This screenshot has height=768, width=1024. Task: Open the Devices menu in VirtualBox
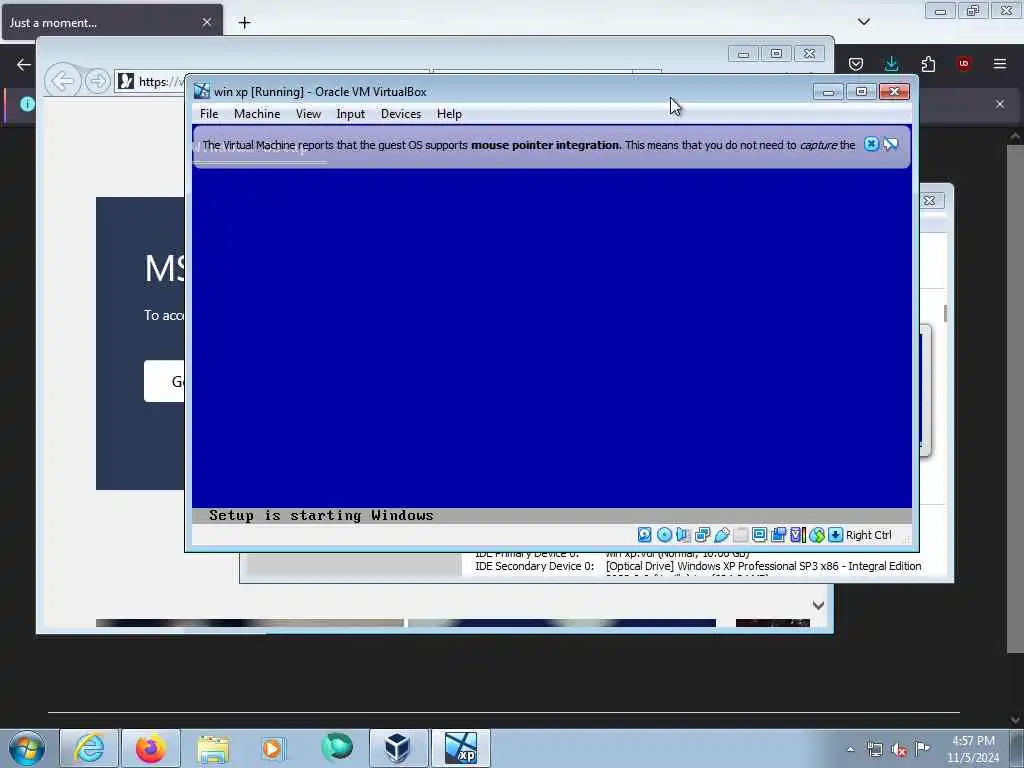(x=401, y=114)
